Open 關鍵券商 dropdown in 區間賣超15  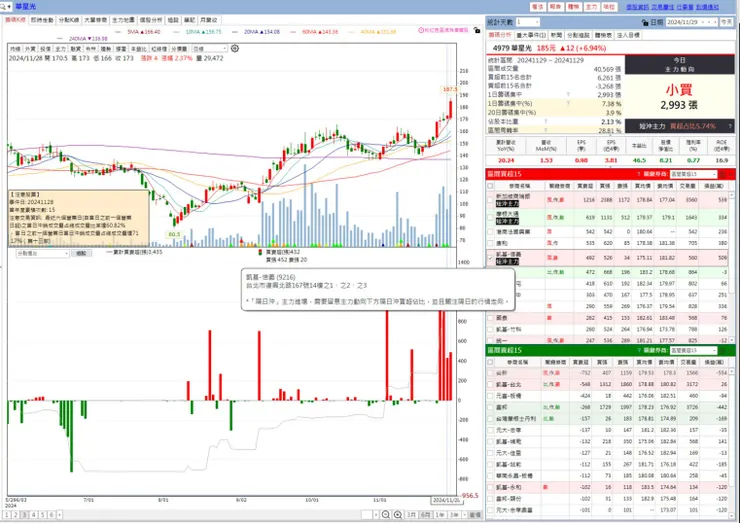(x=693, y=350)
